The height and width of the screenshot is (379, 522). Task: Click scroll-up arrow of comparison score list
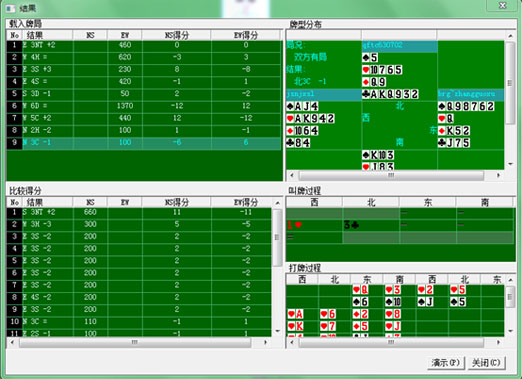point(277,203)
